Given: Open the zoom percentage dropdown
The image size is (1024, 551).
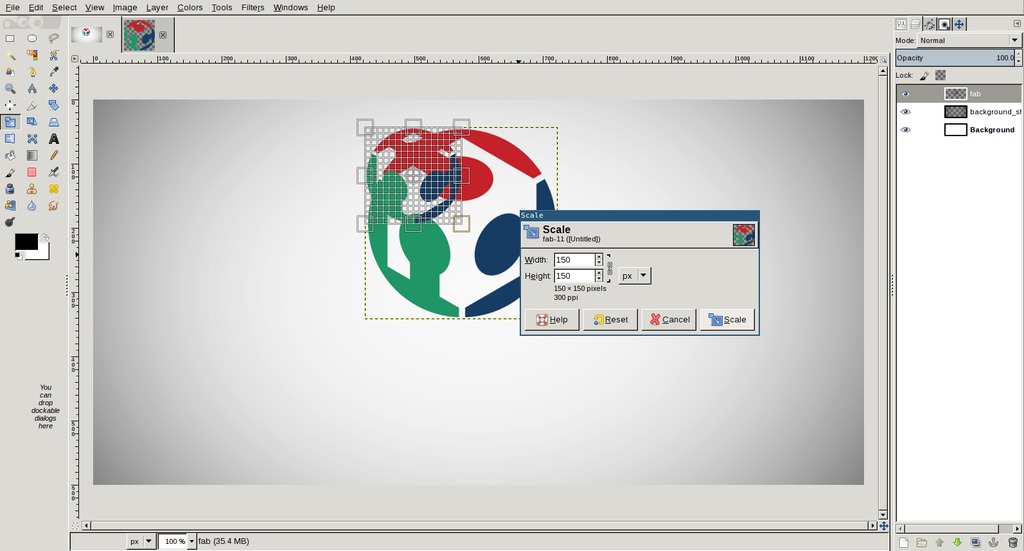Looking at the screenshot, I should pyautogui.click(x=191, y=541).
